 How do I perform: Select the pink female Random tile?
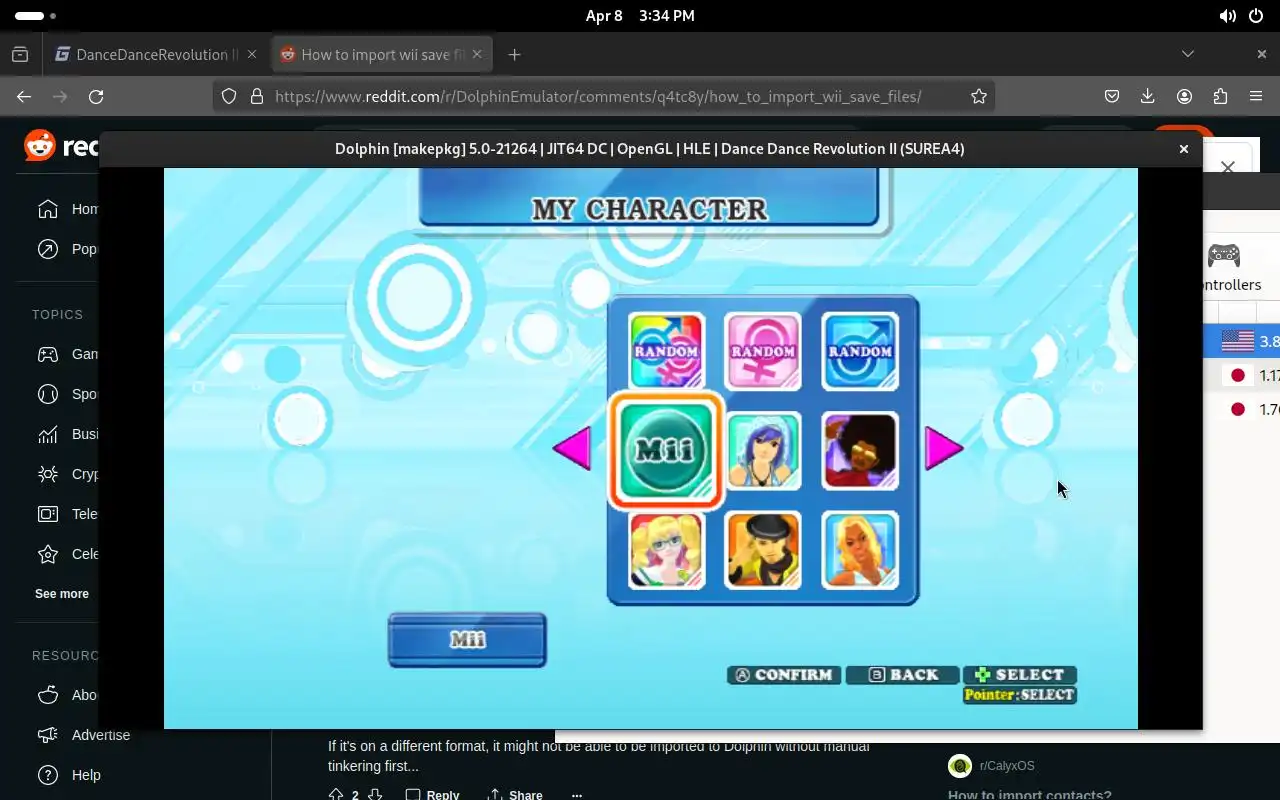(x=763, y=351)
